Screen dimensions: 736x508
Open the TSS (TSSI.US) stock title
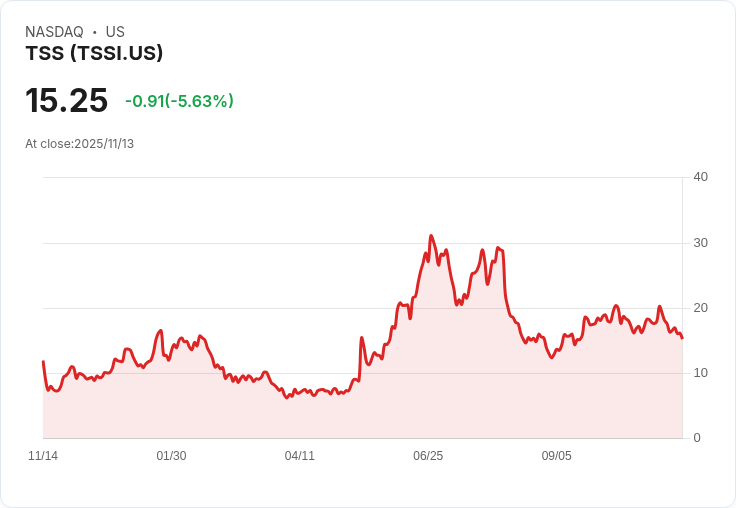[x=94, y=53]
